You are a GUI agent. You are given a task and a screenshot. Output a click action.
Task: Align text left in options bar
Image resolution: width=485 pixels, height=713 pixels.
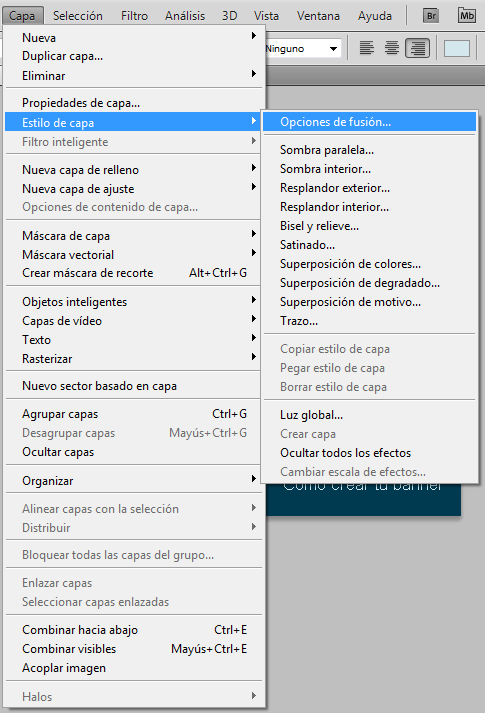point(367,48)
